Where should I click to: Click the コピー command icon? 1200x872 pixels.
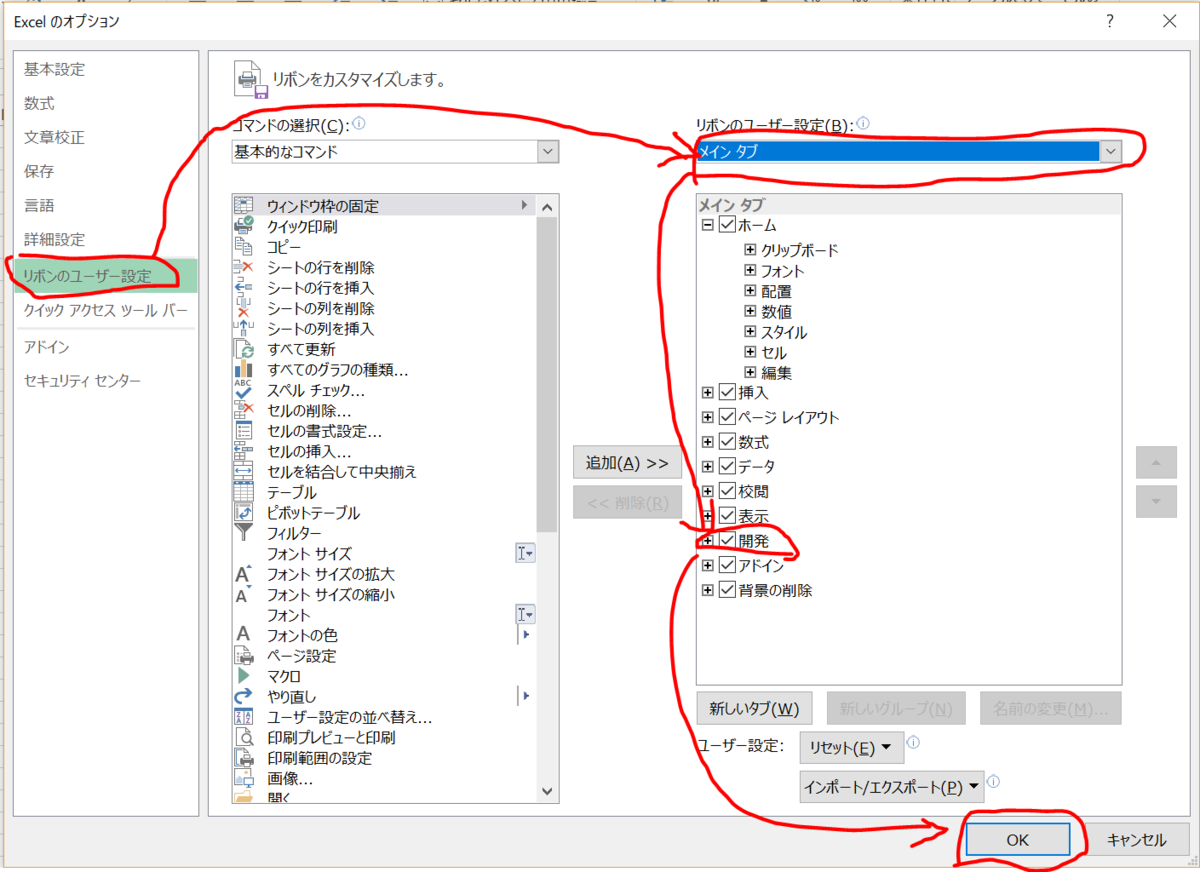click(243, 246)
